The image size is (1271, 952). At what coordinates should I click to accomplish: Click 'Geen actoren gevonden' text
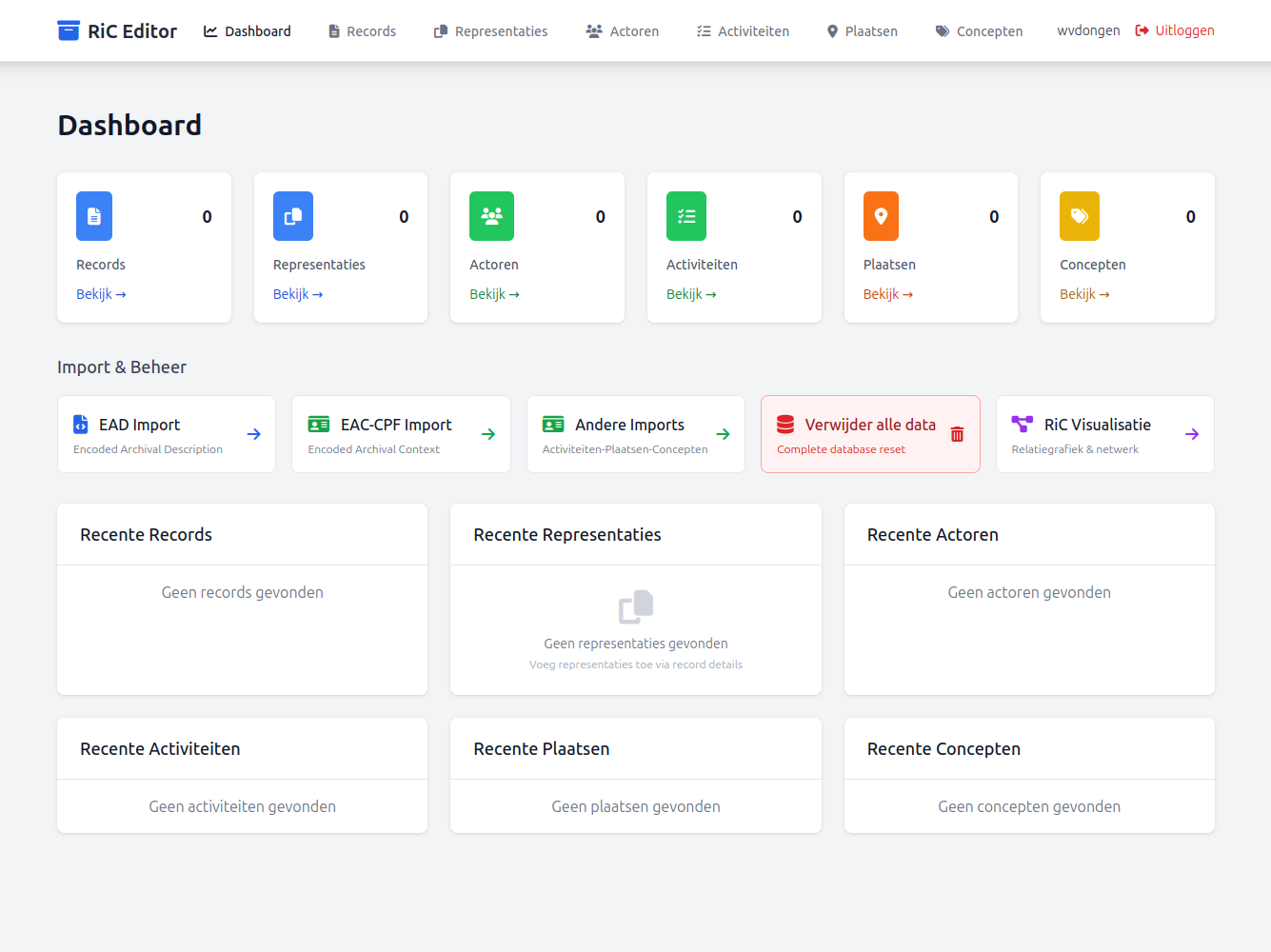tap(1029, 592)
